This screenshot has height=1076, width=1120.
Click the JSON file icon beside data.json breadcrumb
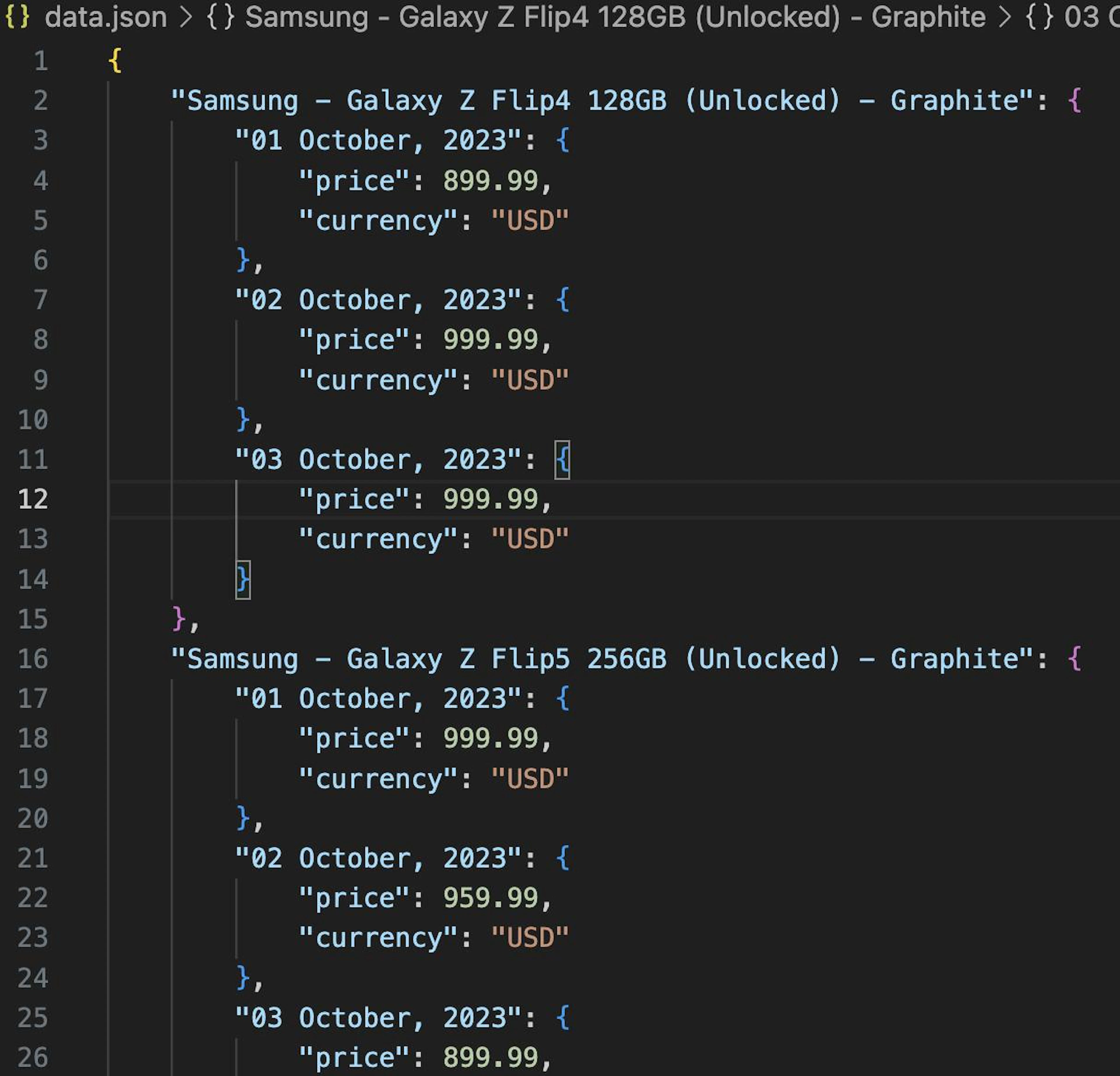coord(17,17)
